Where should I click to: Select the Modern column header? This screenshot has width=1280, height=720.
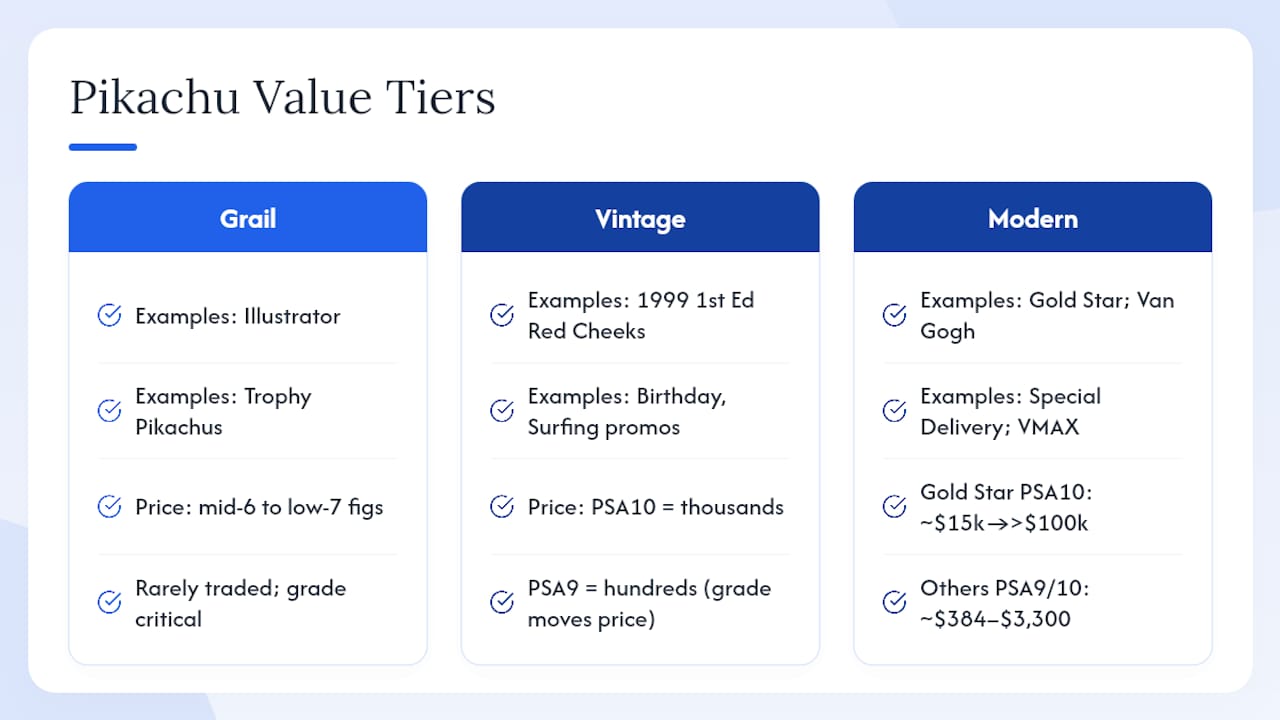pyautogui.click(x=1033, y=217)
